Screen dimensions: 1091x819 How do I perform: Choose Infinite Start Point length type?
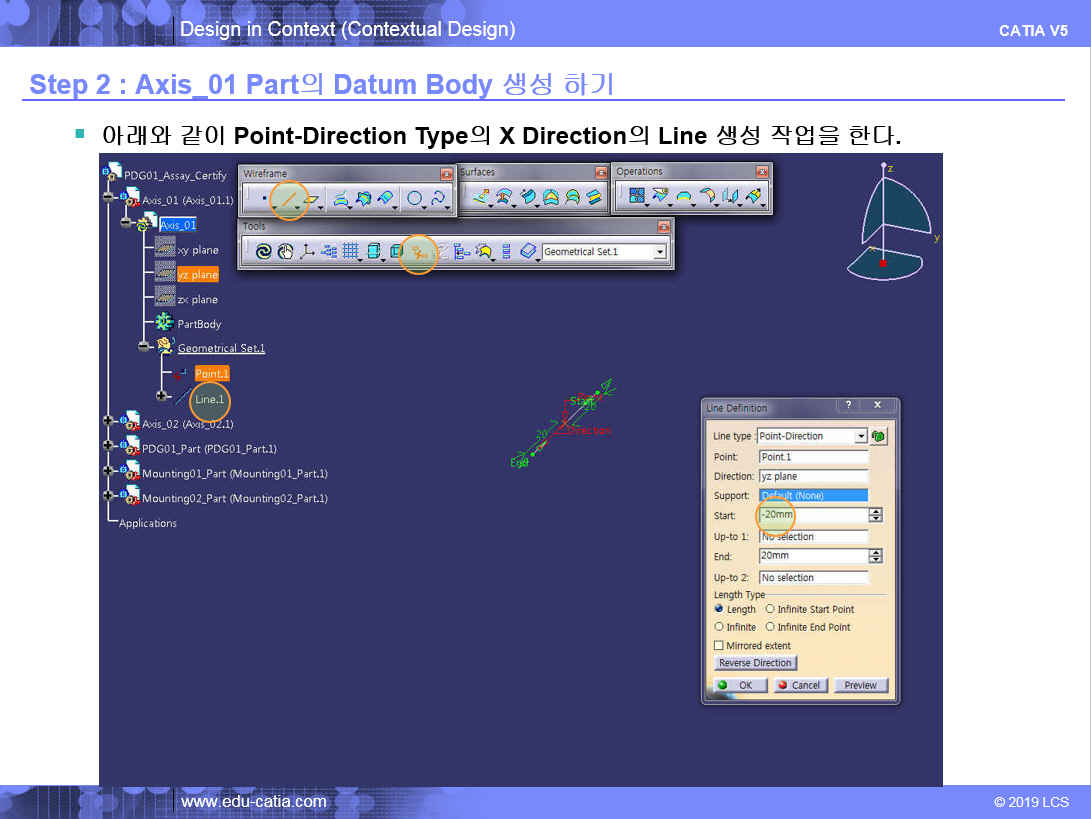pyautogui.click(x=770, y=609)
